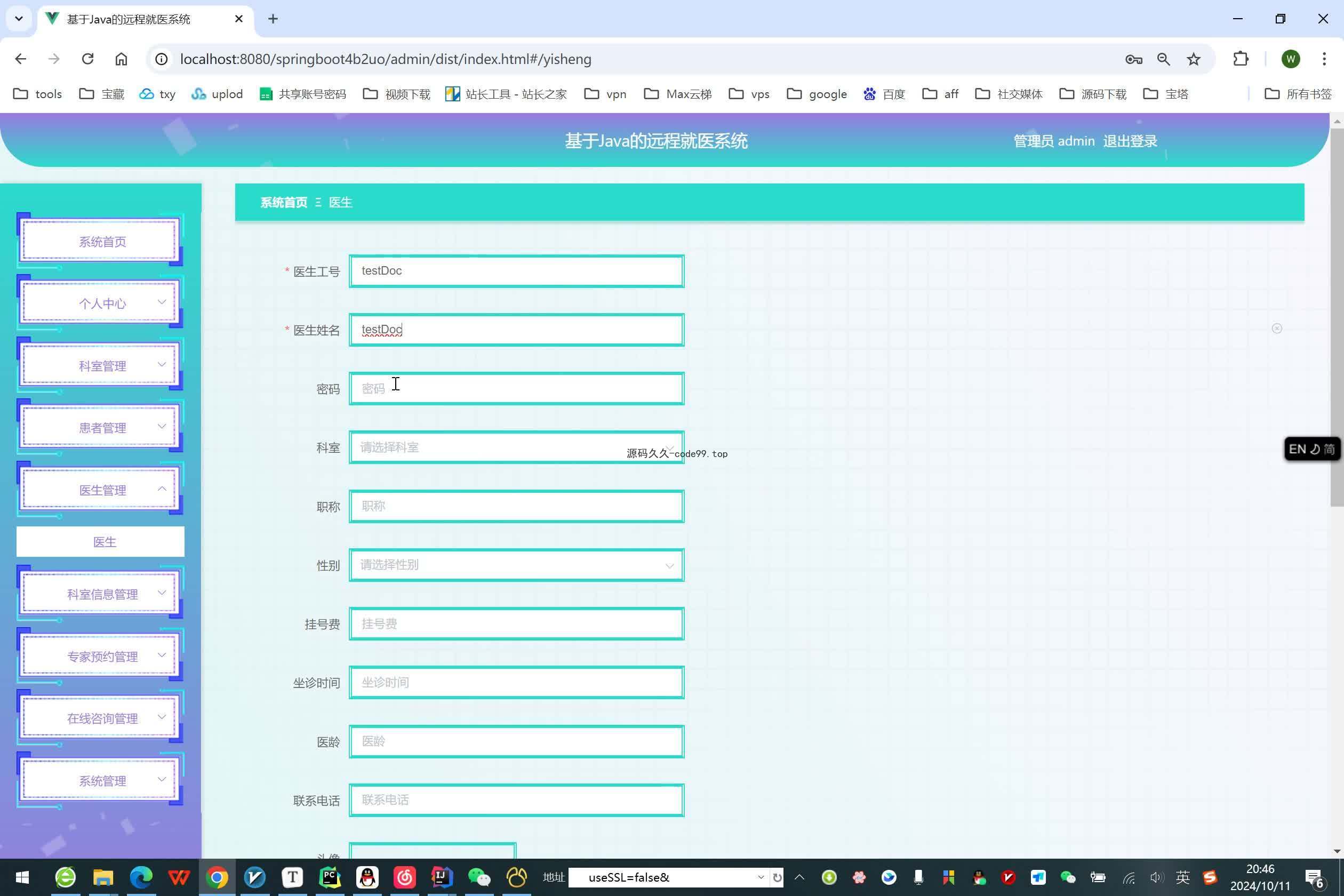1344x896 pixels.
Task: Open Chrome's three-dot menu
Action: pos(1324,59)
